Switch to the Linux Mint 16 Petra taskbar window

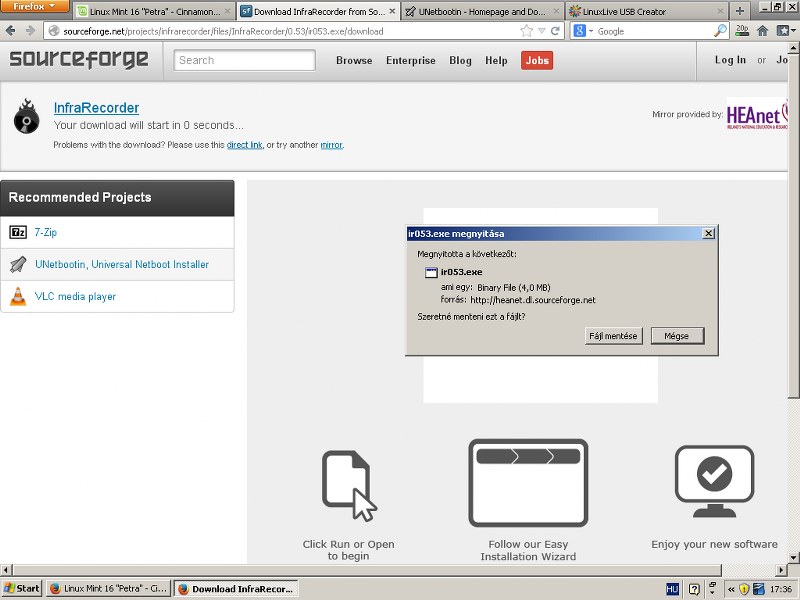(109, 588)
